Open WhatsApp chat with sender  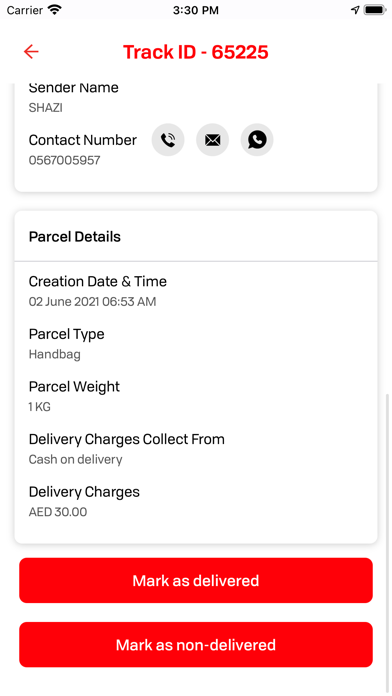tap(257, 140)
